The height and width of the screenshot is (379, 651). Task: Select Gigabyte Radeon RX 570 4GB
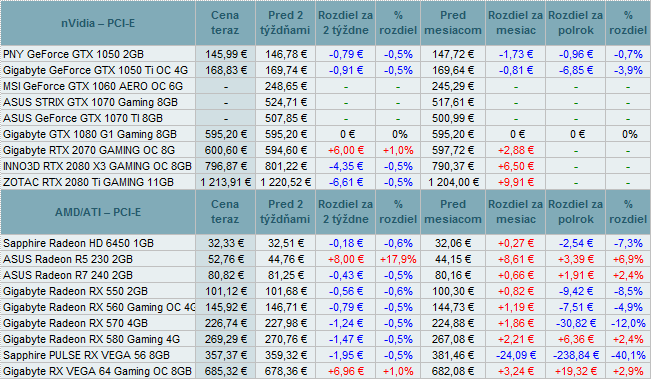pos(76,323)
